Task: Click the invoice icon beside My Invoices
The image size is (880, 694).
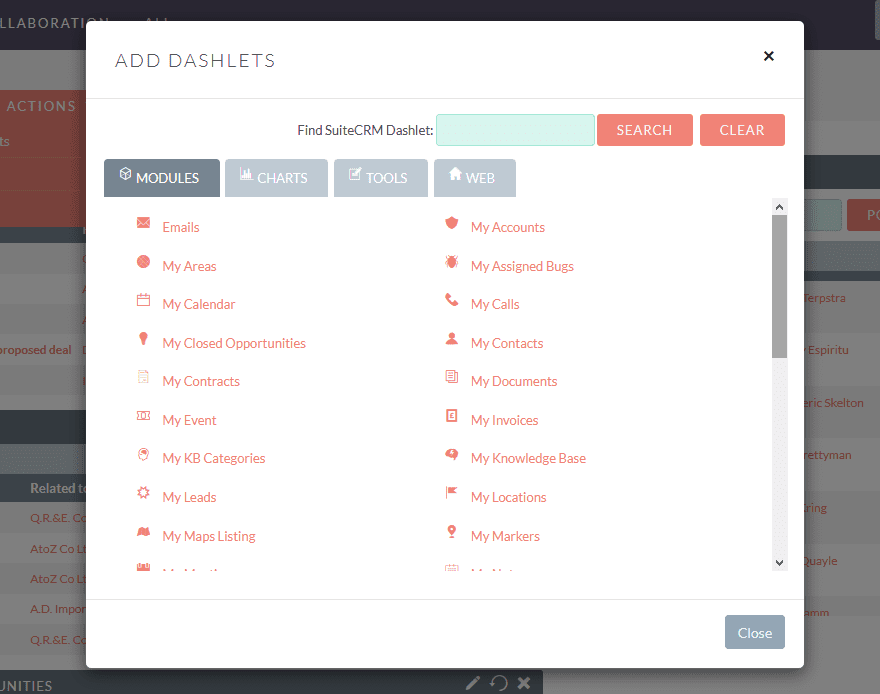Action: pos(452,416)
